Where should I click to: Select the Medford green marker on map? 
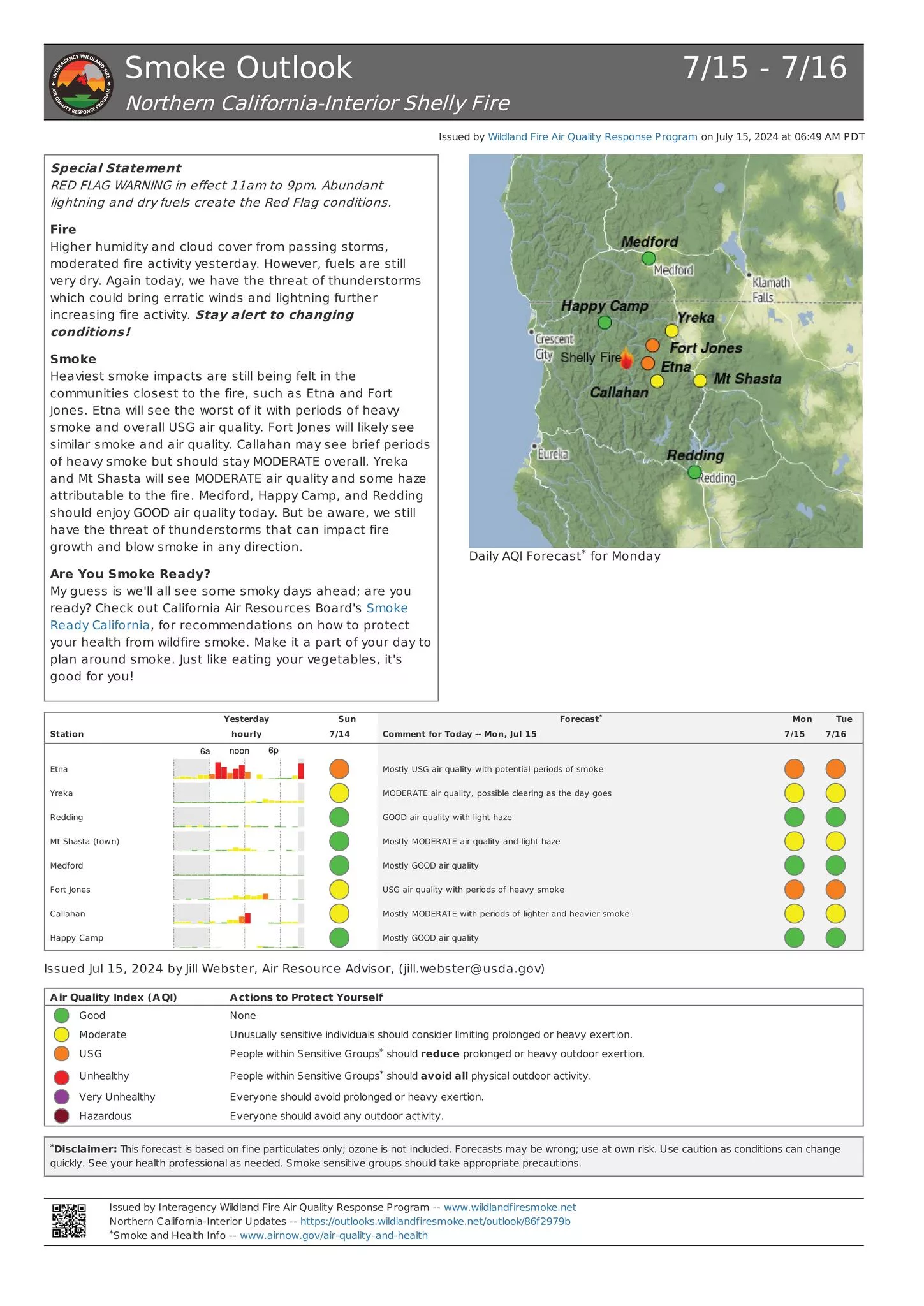pyautogui.click(x=649, y=258)
